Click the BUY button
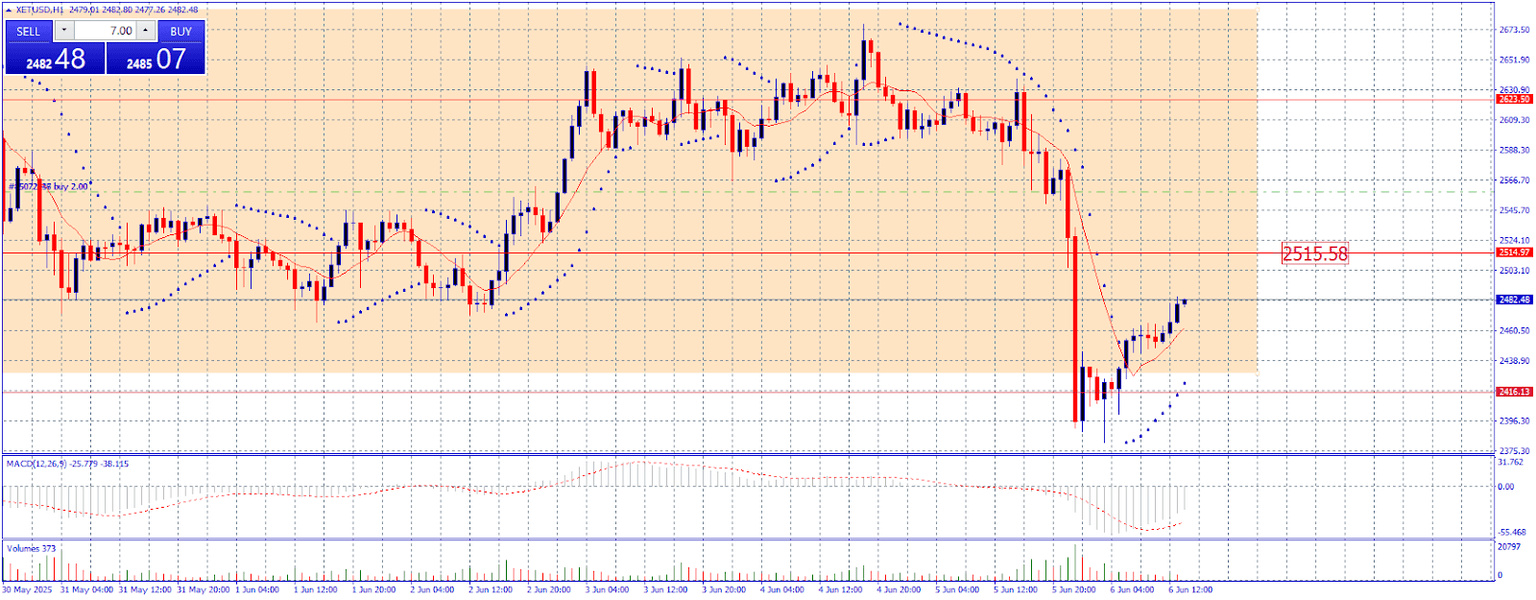This screenshot has height=600, width=1536. coord(181,31)
